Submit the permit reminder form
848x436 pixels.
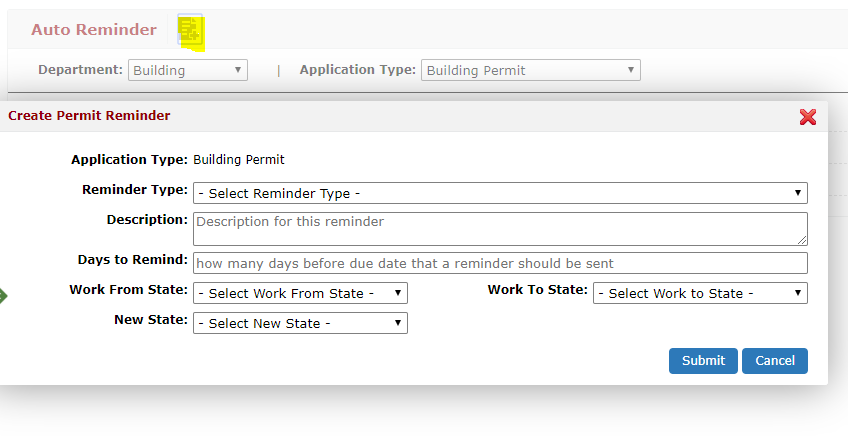tap(703, 361)
